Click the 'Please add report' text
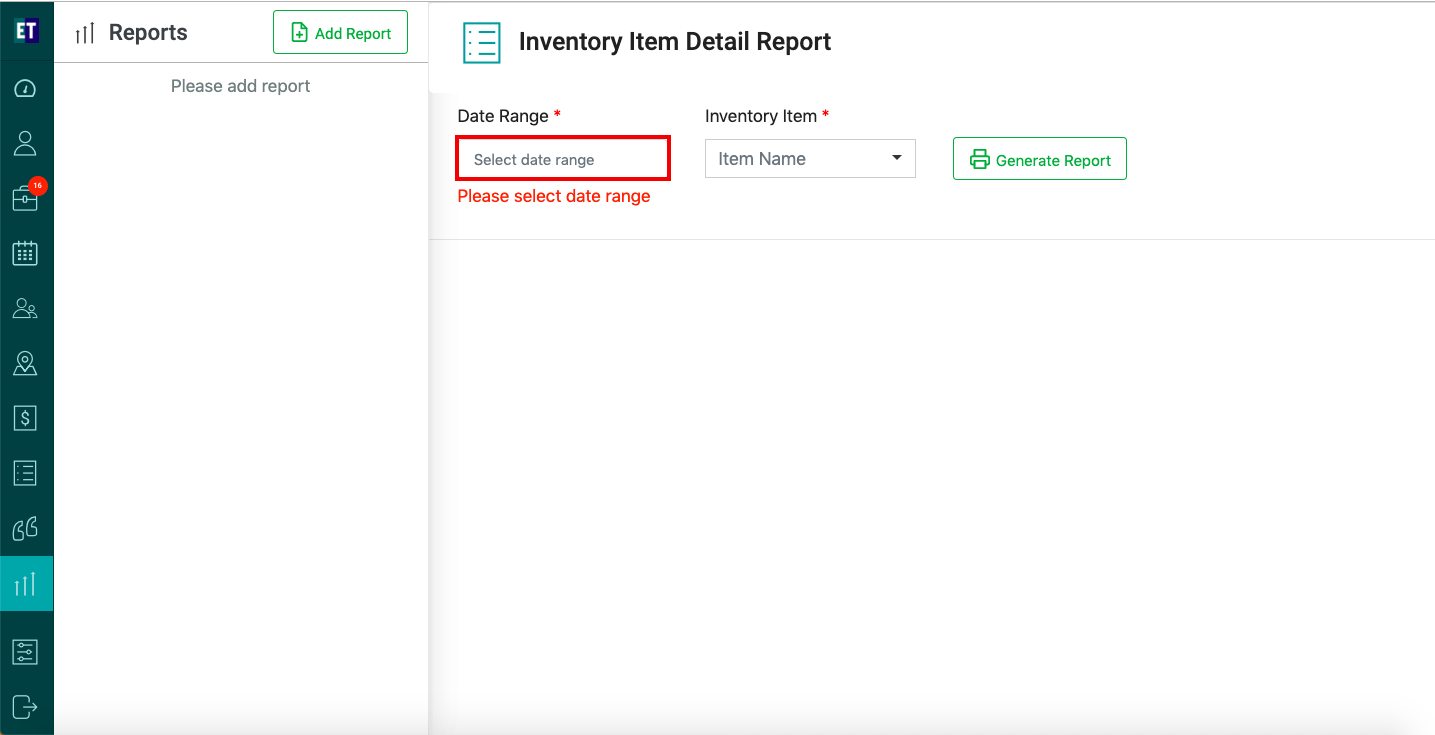 coord(240,86)
